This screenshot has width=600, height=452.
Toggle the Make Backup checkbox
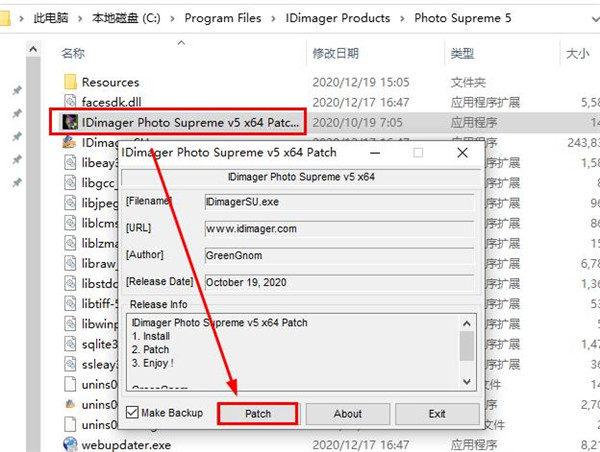(132, 413)
